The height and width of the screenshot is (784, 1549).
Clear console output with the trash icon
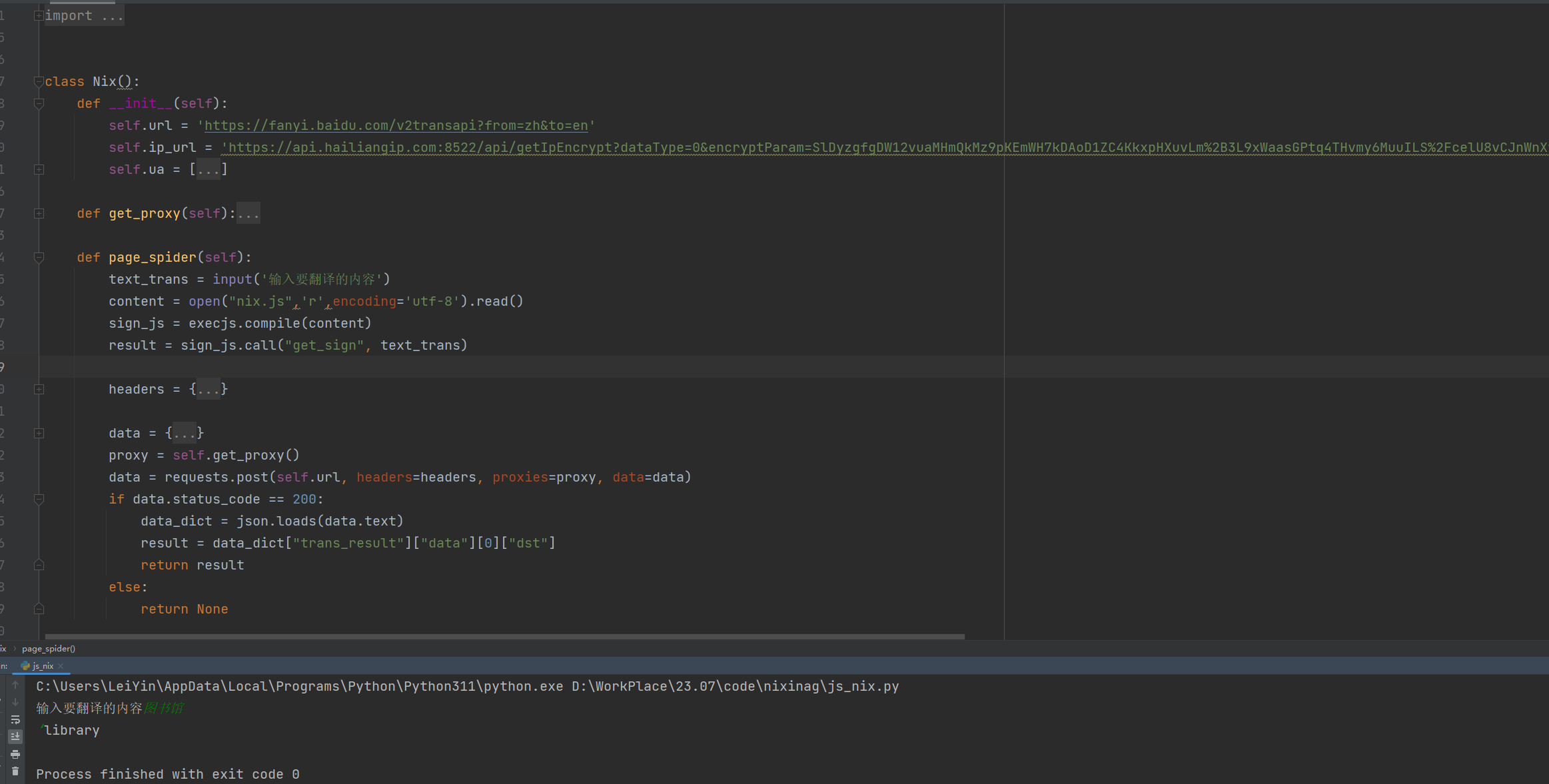click(x=15, y=771)
